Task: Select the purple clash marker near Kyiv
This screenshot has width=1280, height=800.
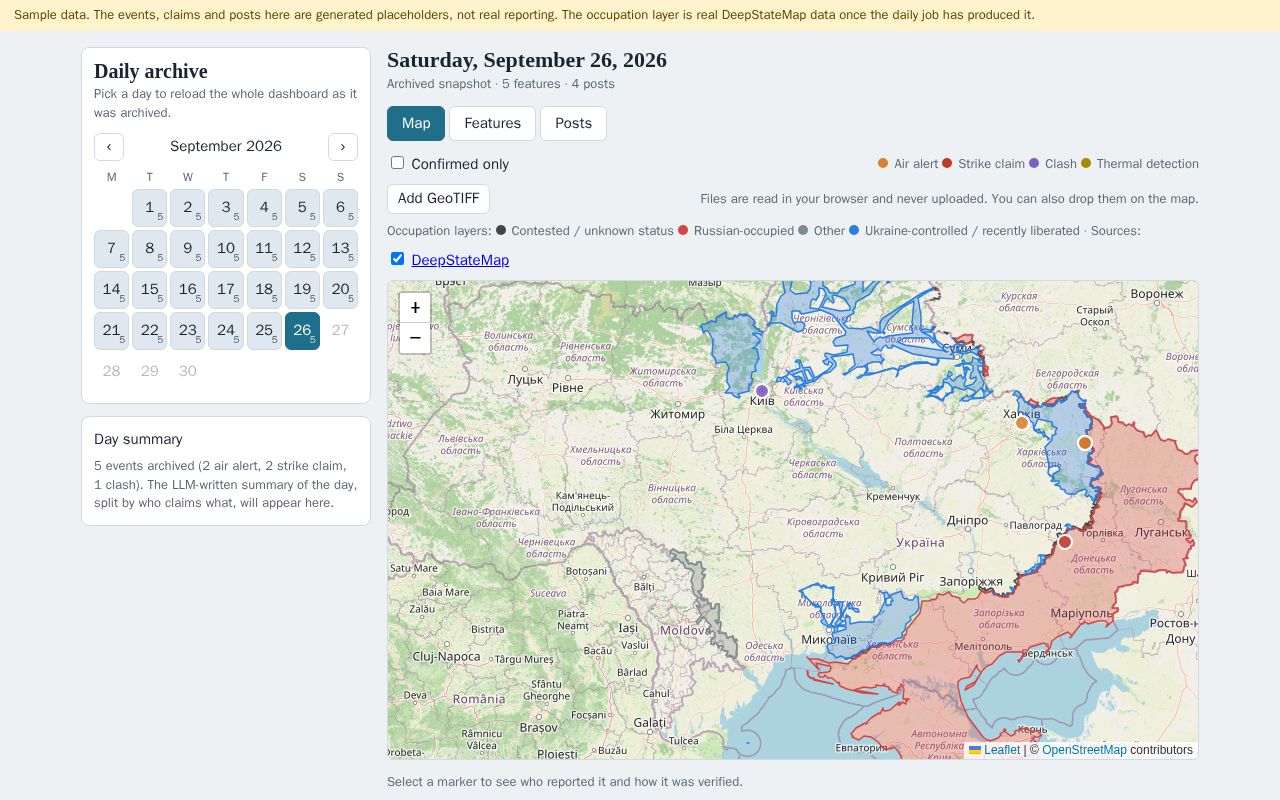Action: pyautogui.click(x=762, y=391)
